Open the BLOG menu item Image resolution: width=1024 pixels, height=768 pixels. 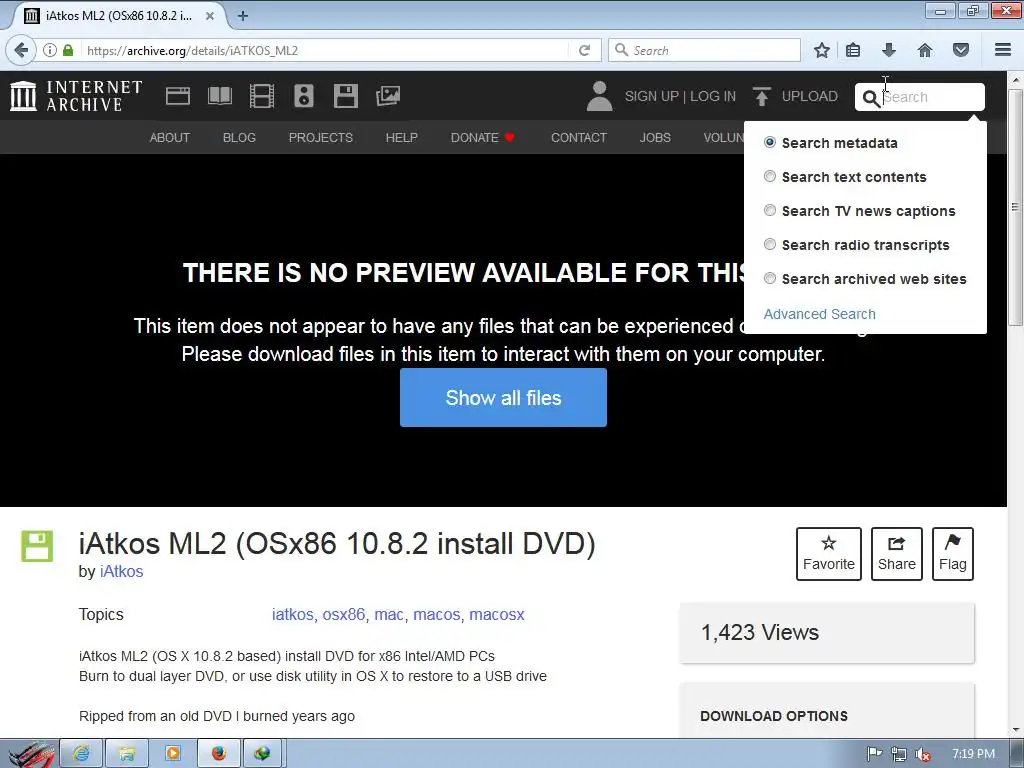[239, 137]
